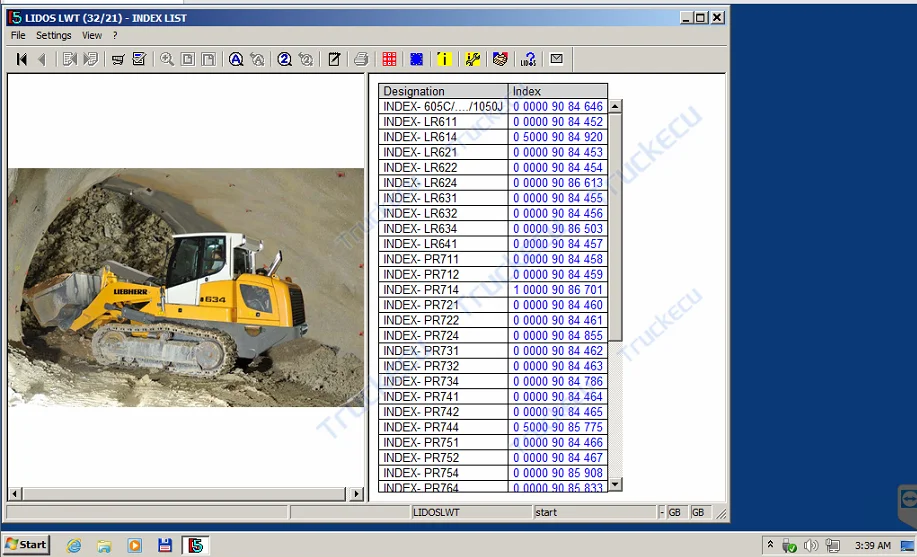Open index link 0 0000 90 85 908
The width and height of the screenshot is (917, 557).
coord(558,473)
